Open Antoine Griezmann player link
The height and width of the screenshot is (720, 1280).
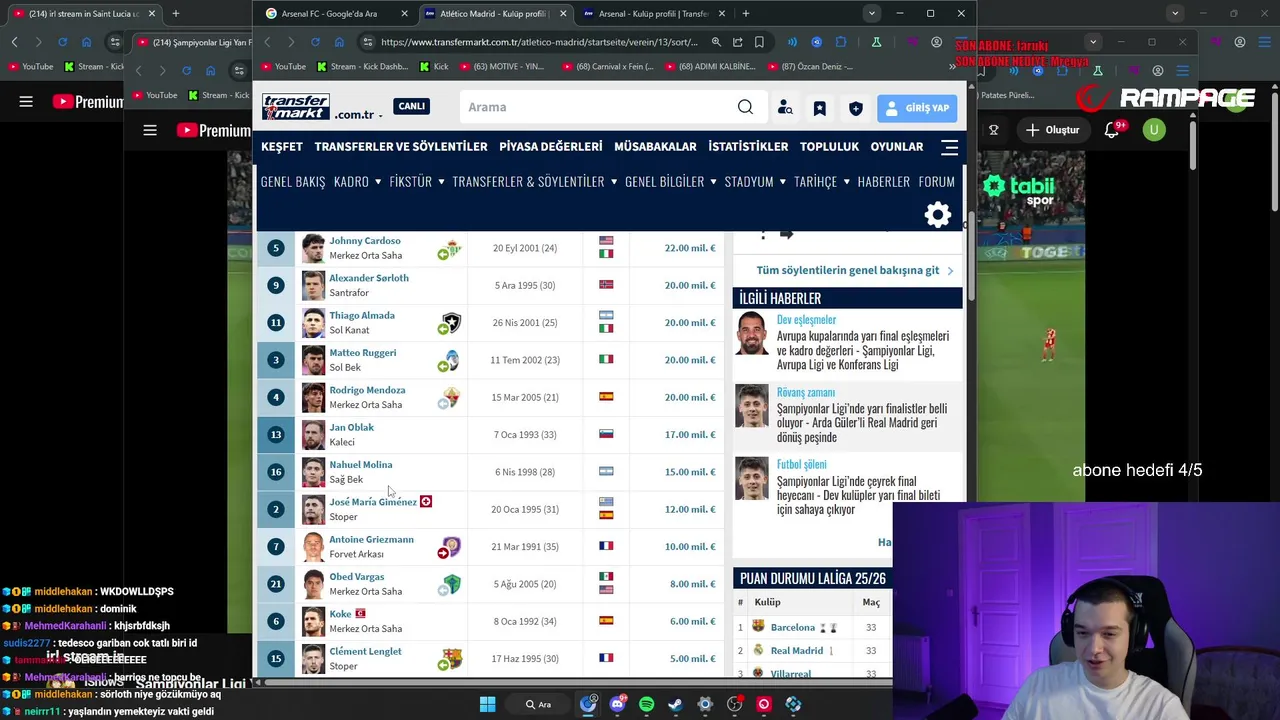tap(371, 540)
